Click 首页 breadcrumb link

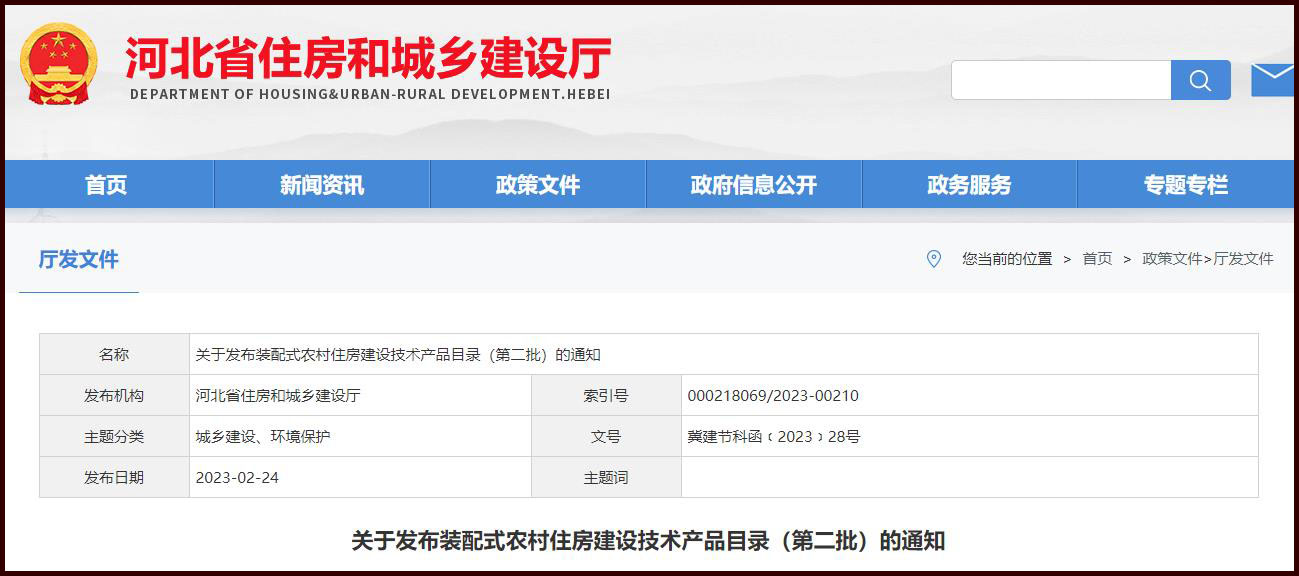click(1097, 259)
